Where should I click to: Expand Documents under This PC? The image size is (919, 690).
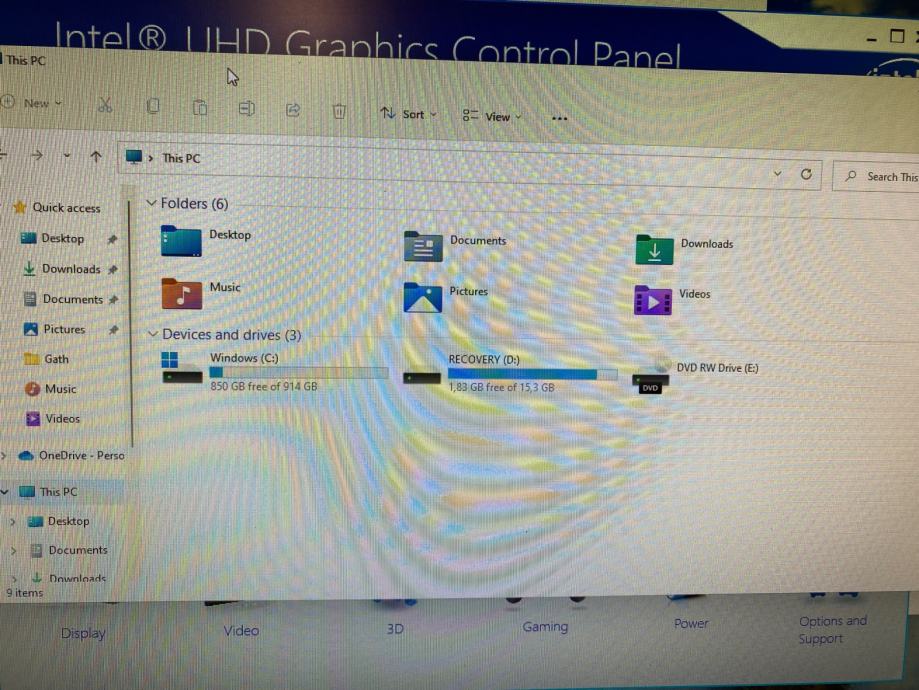(13, 550)
